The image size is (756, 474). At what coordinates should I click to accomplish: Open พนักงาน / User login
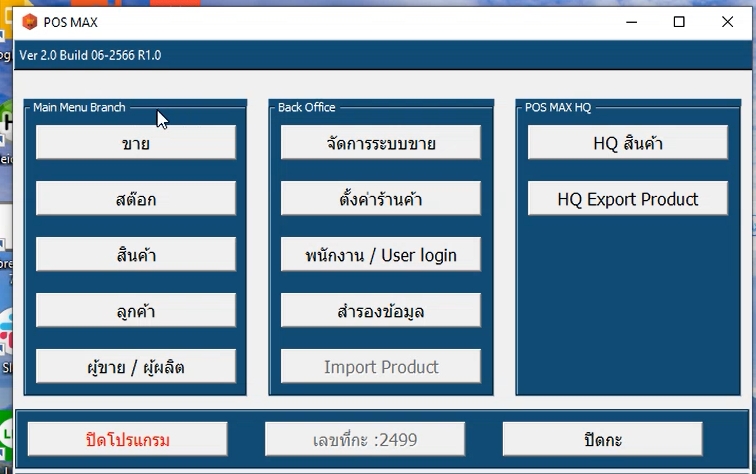pos(381,254)
